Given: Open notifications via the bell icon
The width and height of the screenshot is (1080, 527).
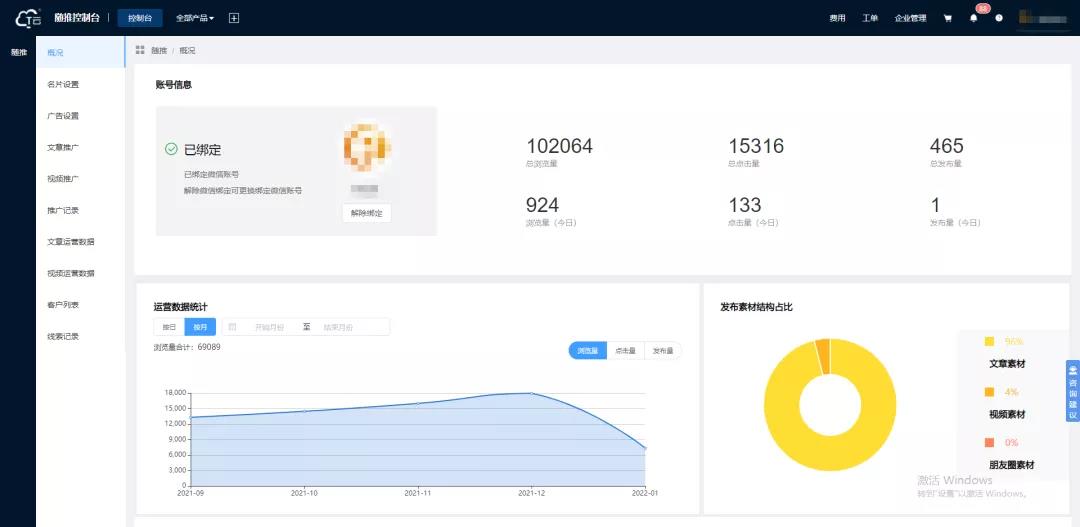Looking at the screenshot, I should (974, 18).
